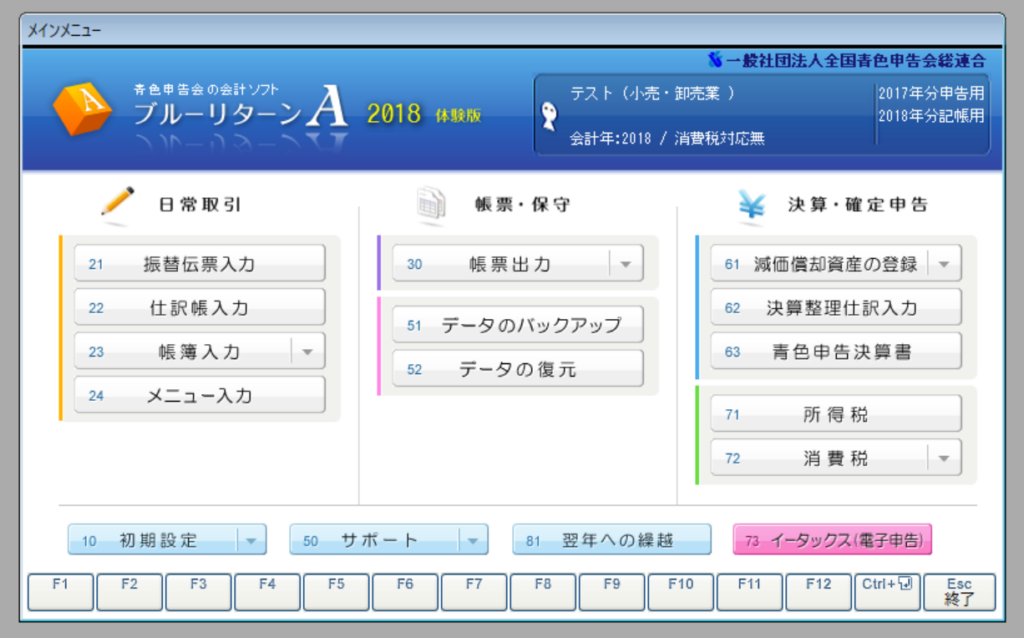Open 初期設定 button
The width and height of the screenshot is (1024, 638).
(x=153, y=539)
